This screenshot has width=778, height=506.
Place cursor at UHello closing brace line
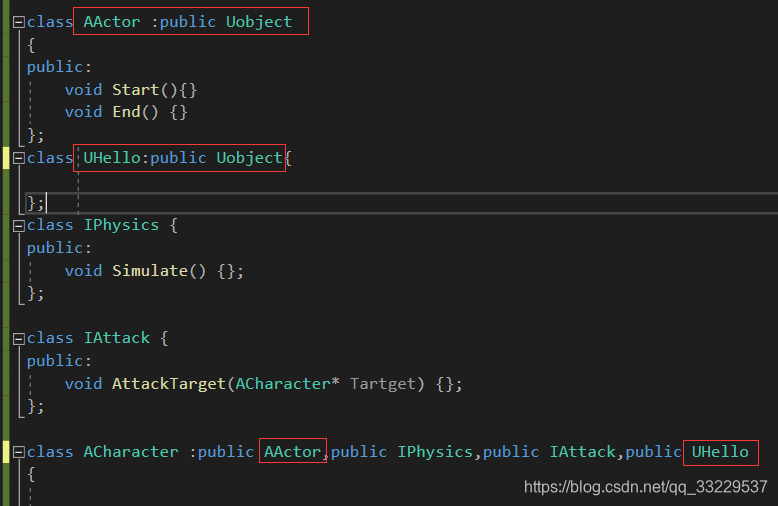pyautogui.click(x=37, y=203)
